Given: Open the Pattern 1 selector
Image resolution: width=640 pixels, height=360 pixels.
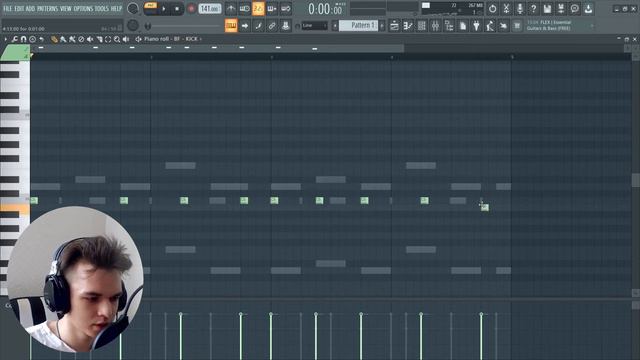Looking at the screenshot, I should [x=359, y=26].
